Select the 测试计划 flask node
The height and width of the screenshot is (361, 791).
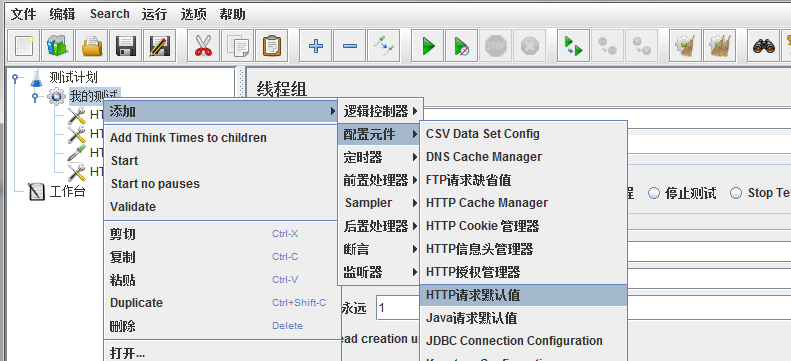pyautogui.click(x=64, y=78)
